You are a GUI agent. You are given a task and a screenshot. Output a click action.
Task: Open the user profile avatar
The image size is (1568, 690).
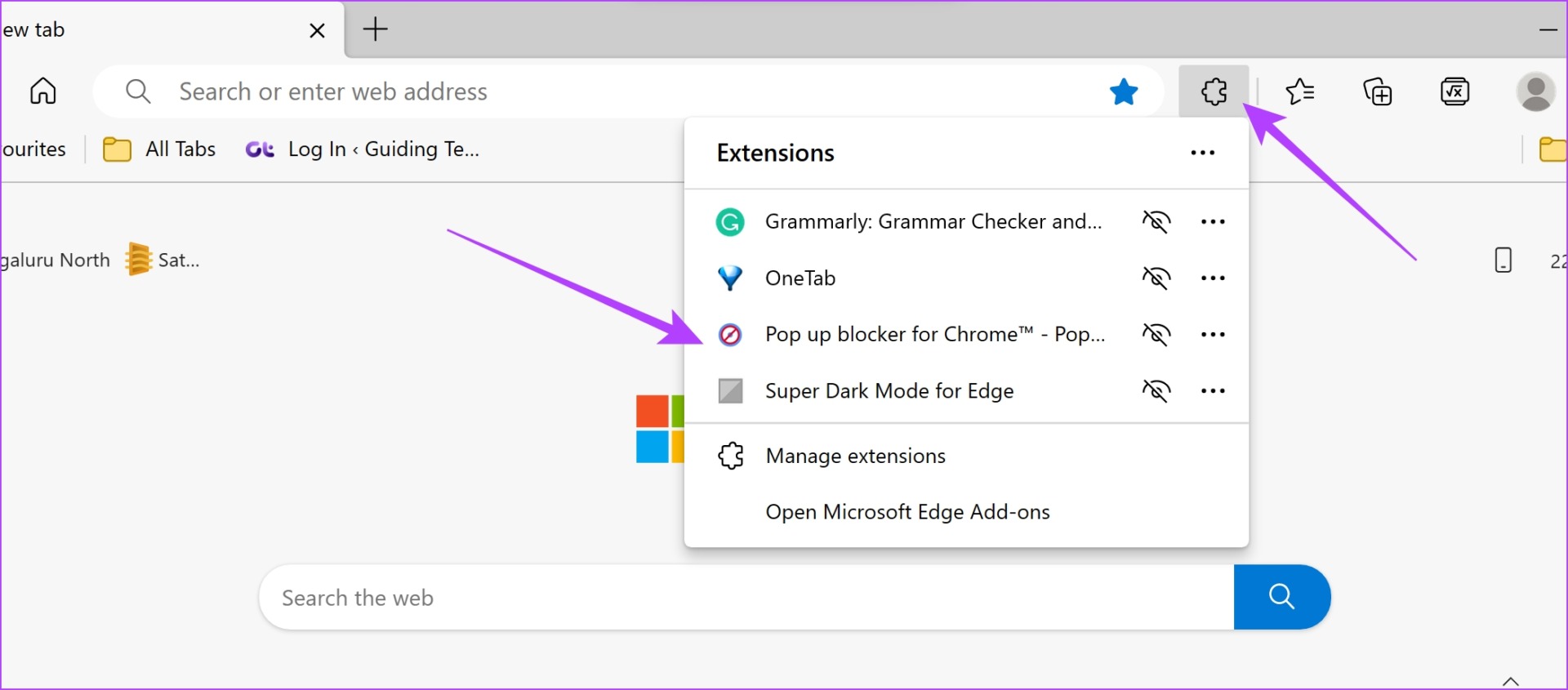click(1535, 91)
